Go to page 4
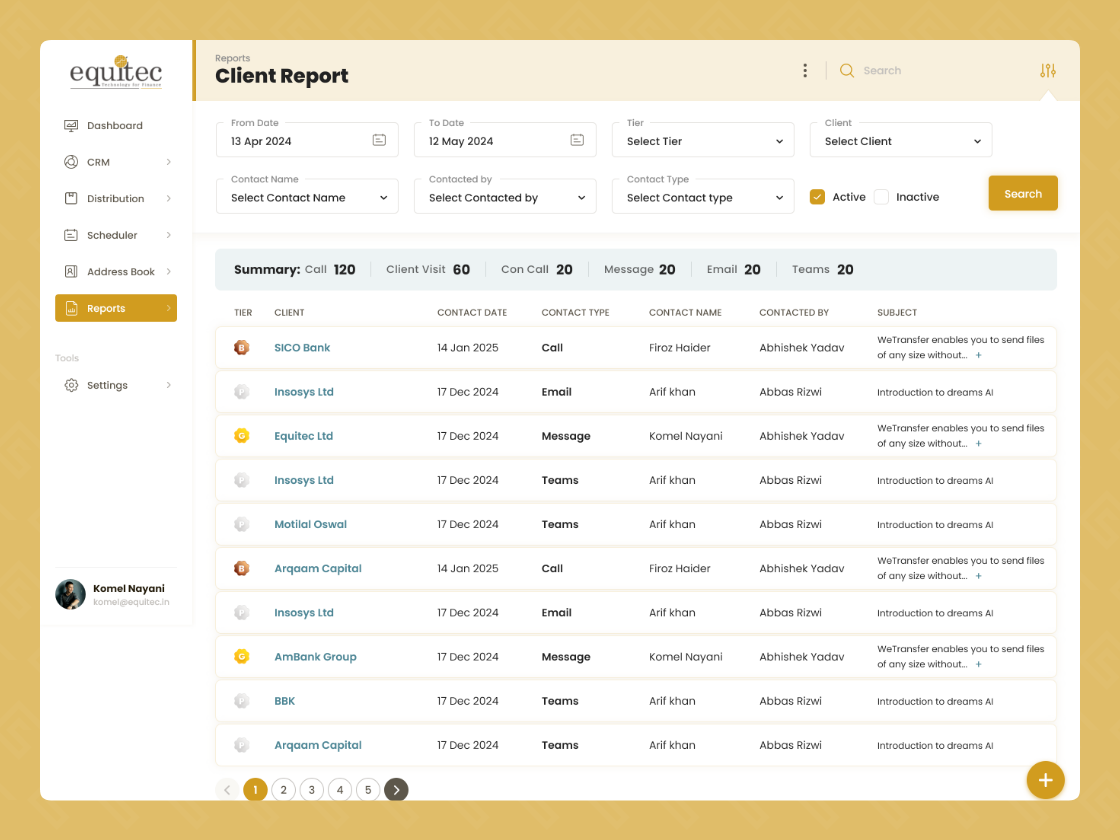The height and width of the screenshot is (840, 1120). coord(340,789)
